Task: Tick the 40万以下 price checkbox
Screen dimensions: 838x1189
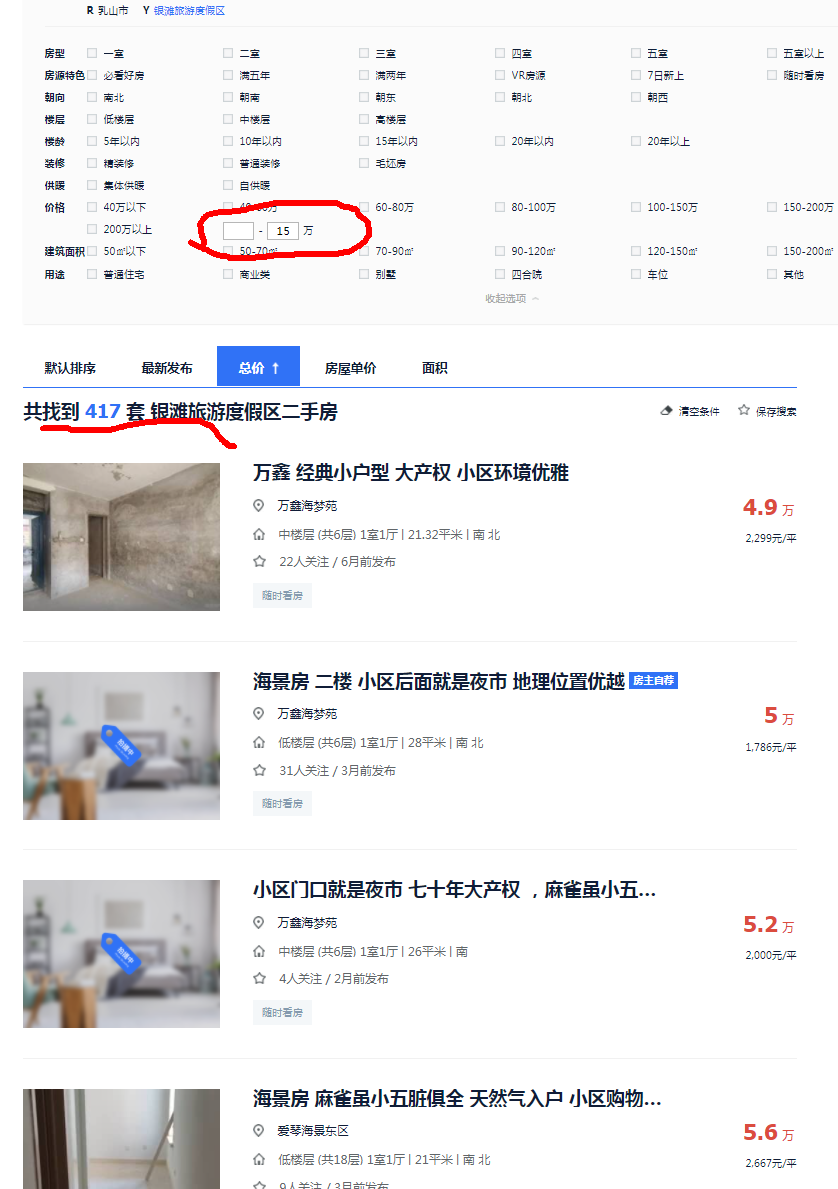Action: (92, 207)
